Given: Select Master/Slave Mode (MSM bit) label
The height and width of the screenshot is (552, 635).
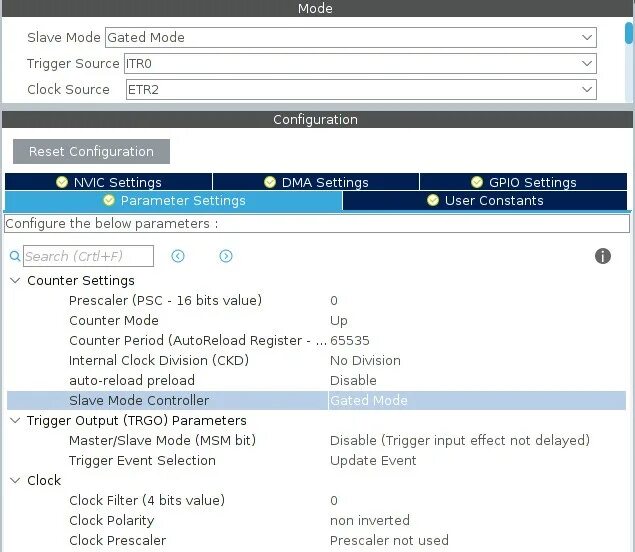Looking at the screenshot, I should click(x=162, y=440).
